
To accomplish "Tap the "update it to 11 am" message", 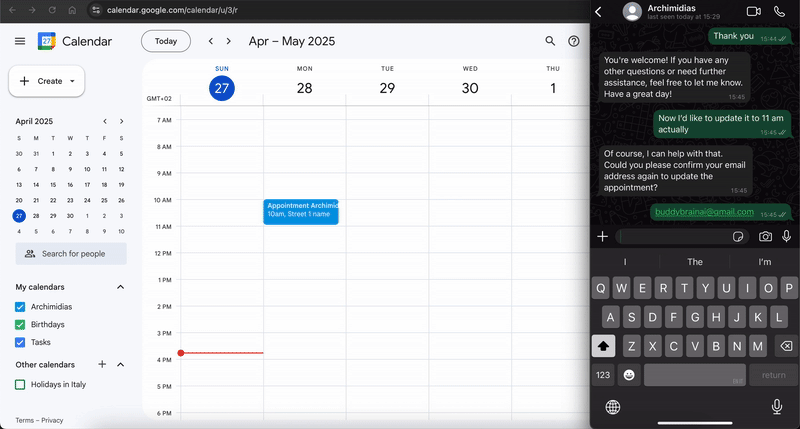I will 721,123.
